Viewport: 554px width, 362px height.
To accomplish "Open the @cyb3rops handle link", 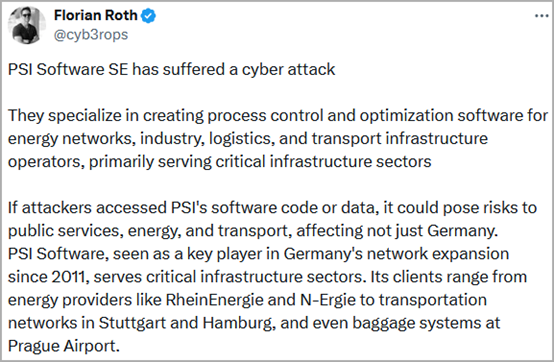I will (x=91, y=35).
